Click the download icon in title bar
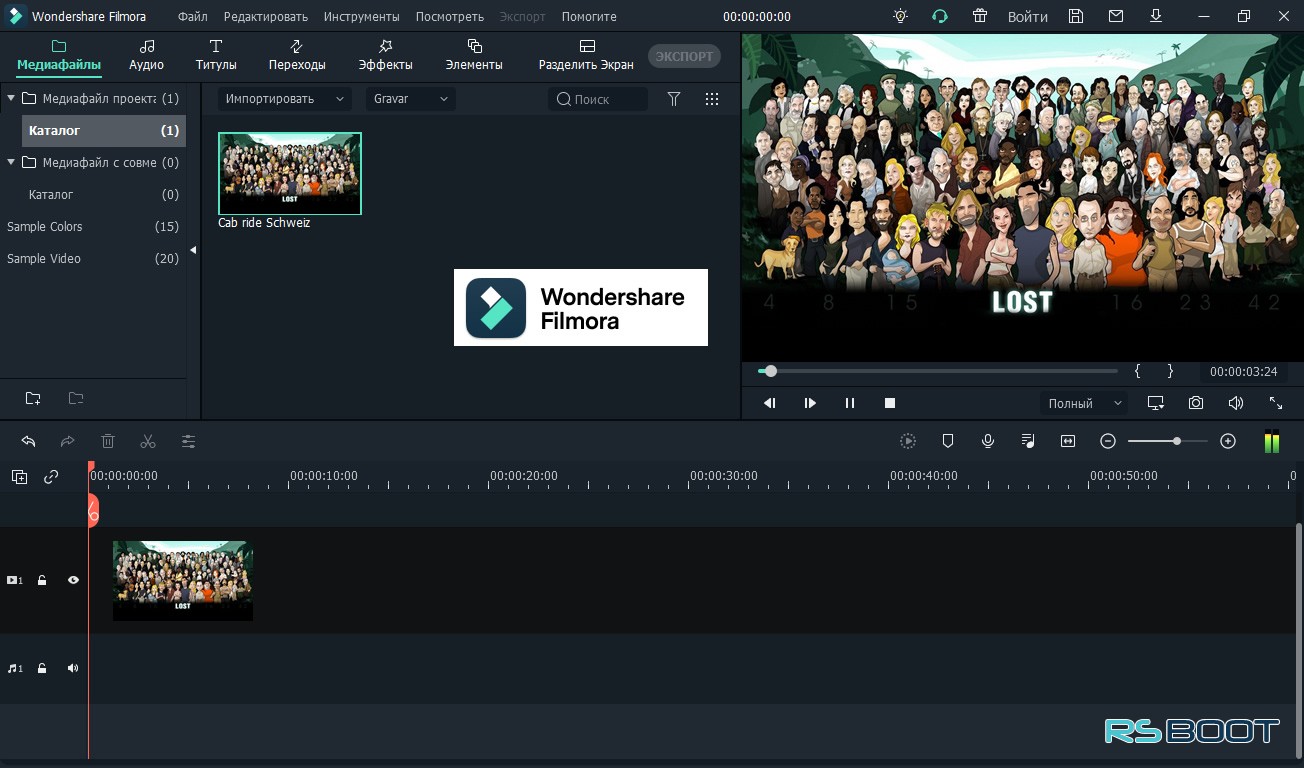Image resolution: width=1304 pixels, height=768 pixels. (x=1156, y=16)
